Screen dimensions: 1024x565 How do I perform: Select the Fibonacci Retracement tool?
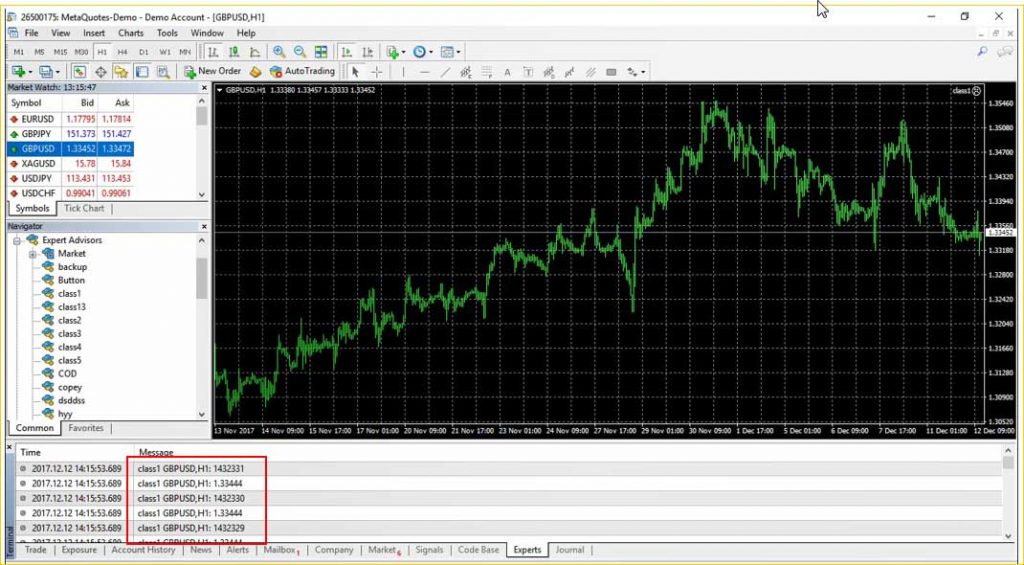click(487, 72)
